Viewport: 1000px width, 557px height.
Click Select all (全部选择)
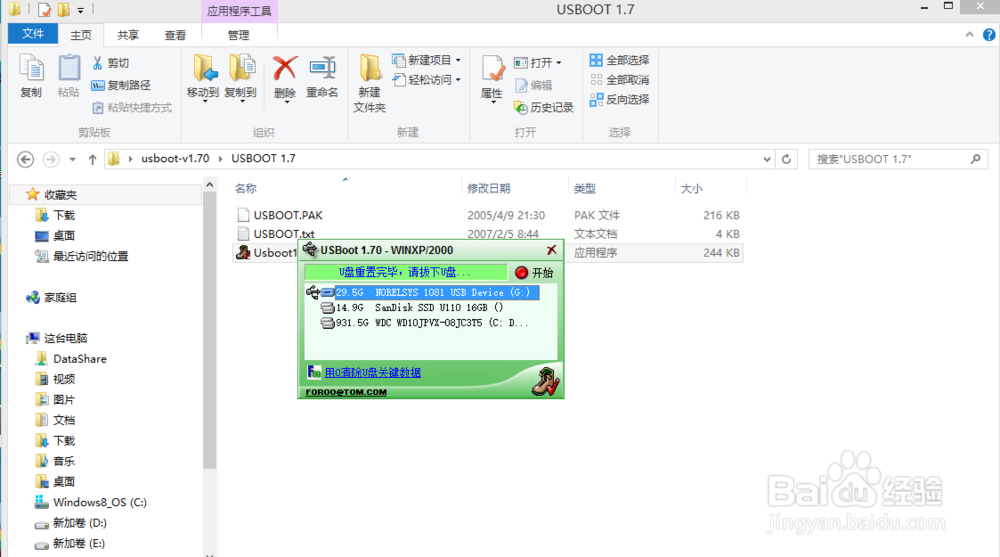(619, 60)
